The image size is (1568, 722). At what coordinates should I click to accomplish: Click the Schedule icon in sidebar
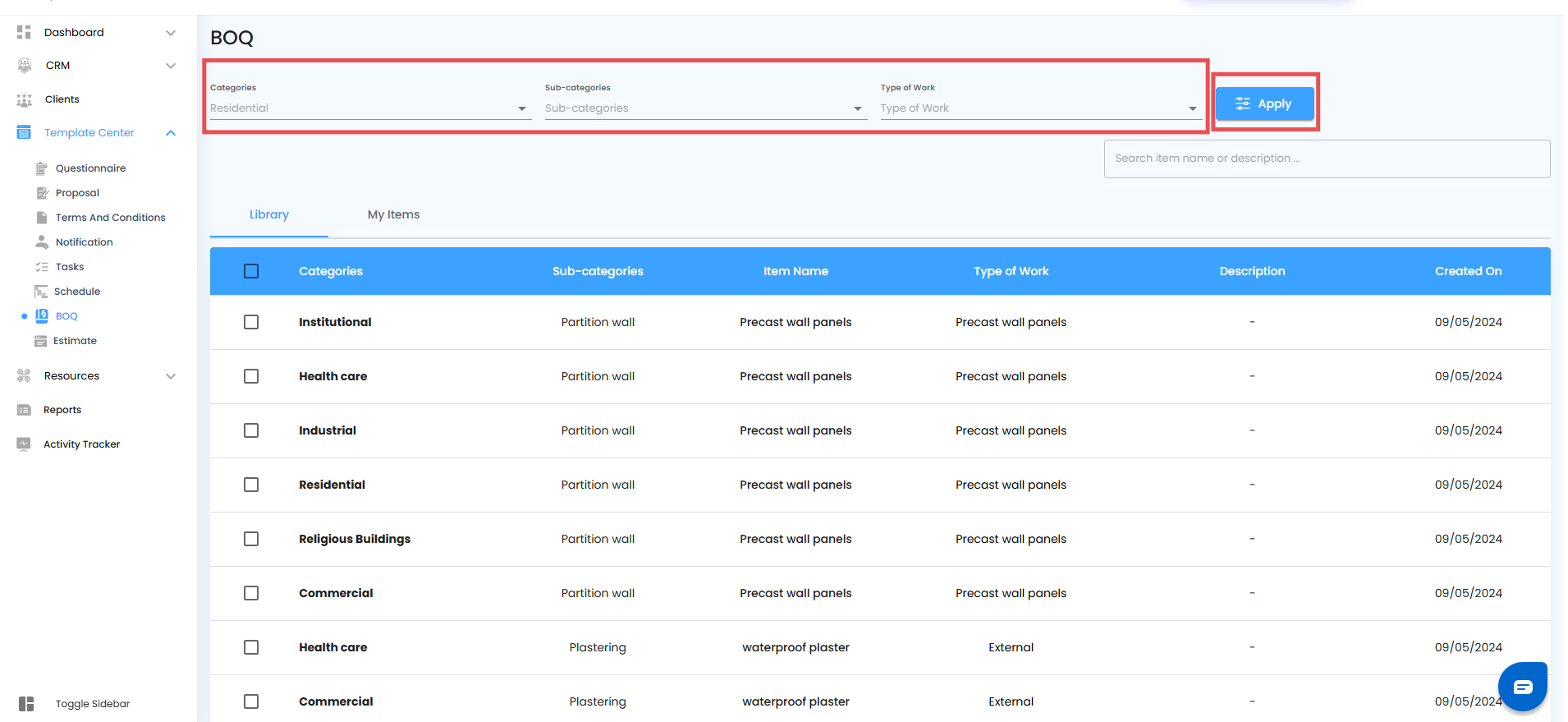41,292
